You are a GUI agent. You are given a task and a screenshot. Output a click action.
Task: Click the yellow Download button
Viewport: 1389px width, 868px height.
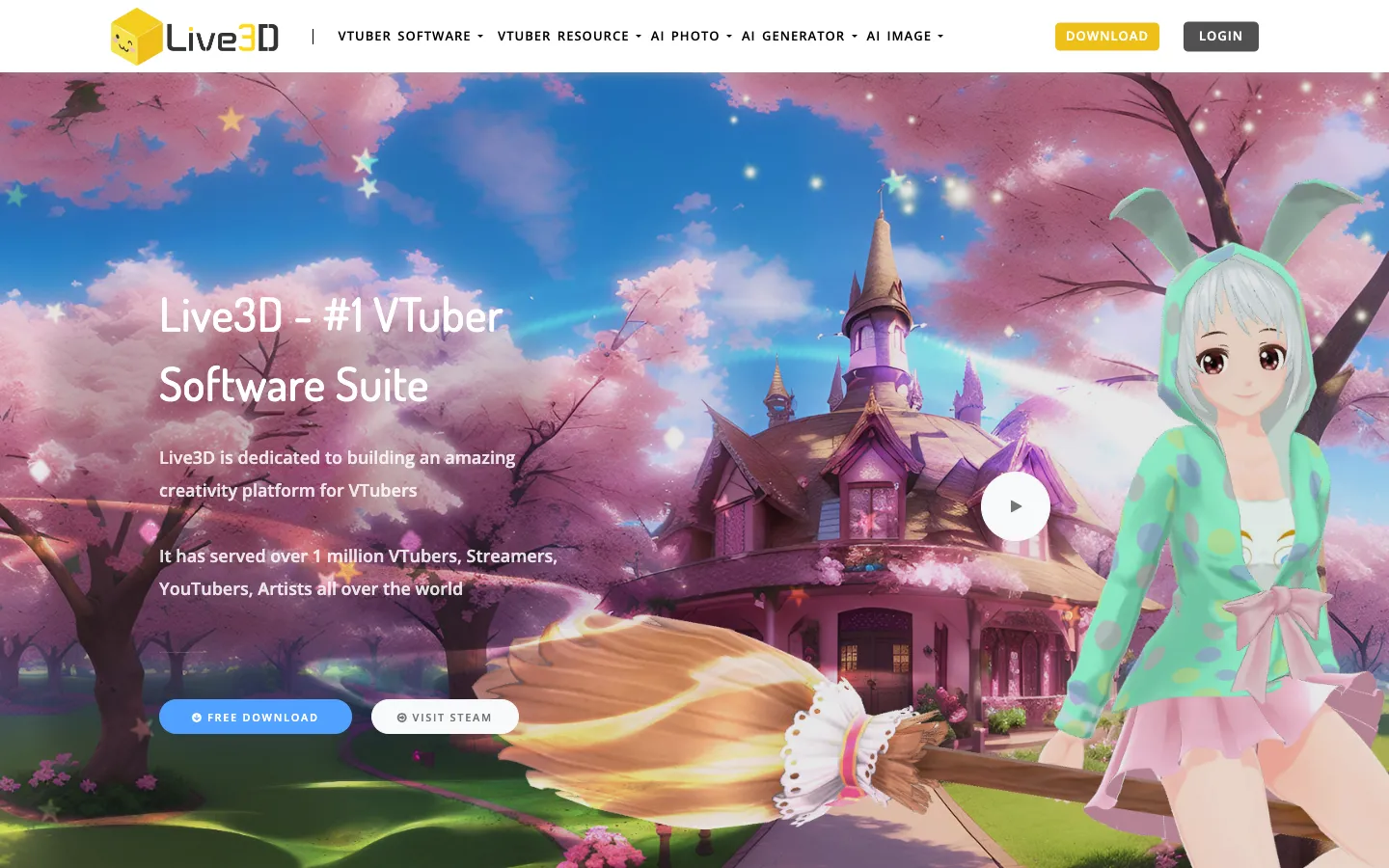click(x=1107, y=37)
